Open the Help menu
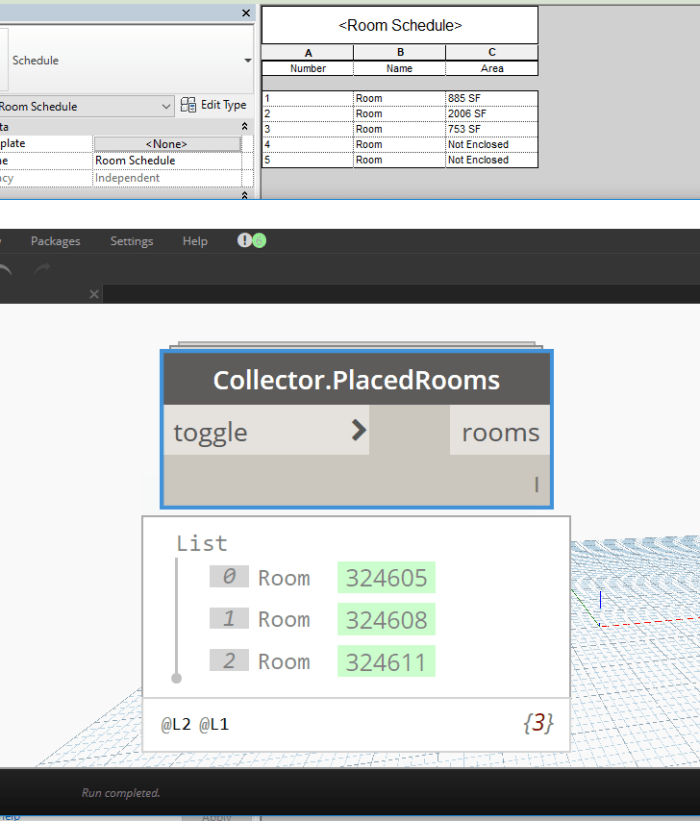The width and height of the screenshot is (700, 821). pyautogui.click(x=195, y=241)
